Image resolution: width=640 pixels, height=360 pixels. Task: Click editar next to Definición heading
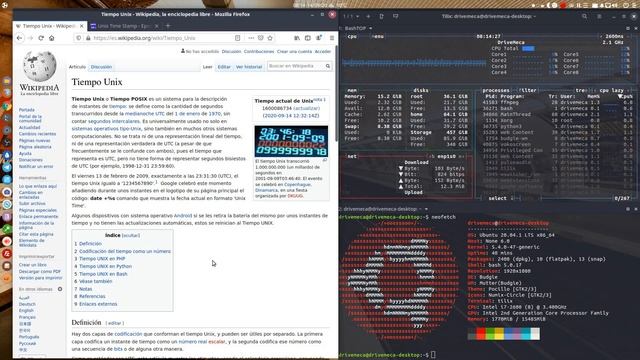pyautogui.click(x=115, y=323)
